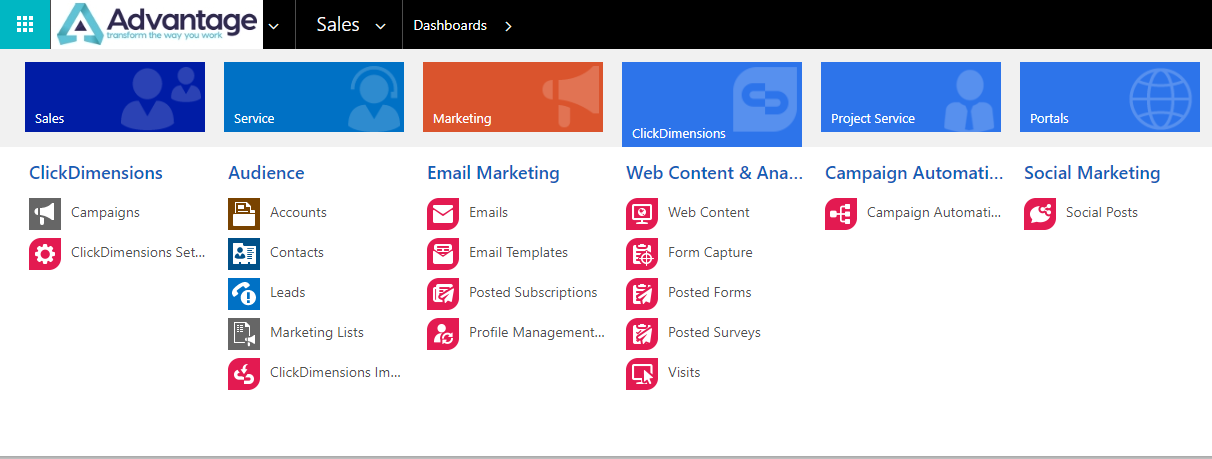Expand the dropdown next to Advantage logo
The width and height of the screenshot is (1212, 459).
click(275, 26)
